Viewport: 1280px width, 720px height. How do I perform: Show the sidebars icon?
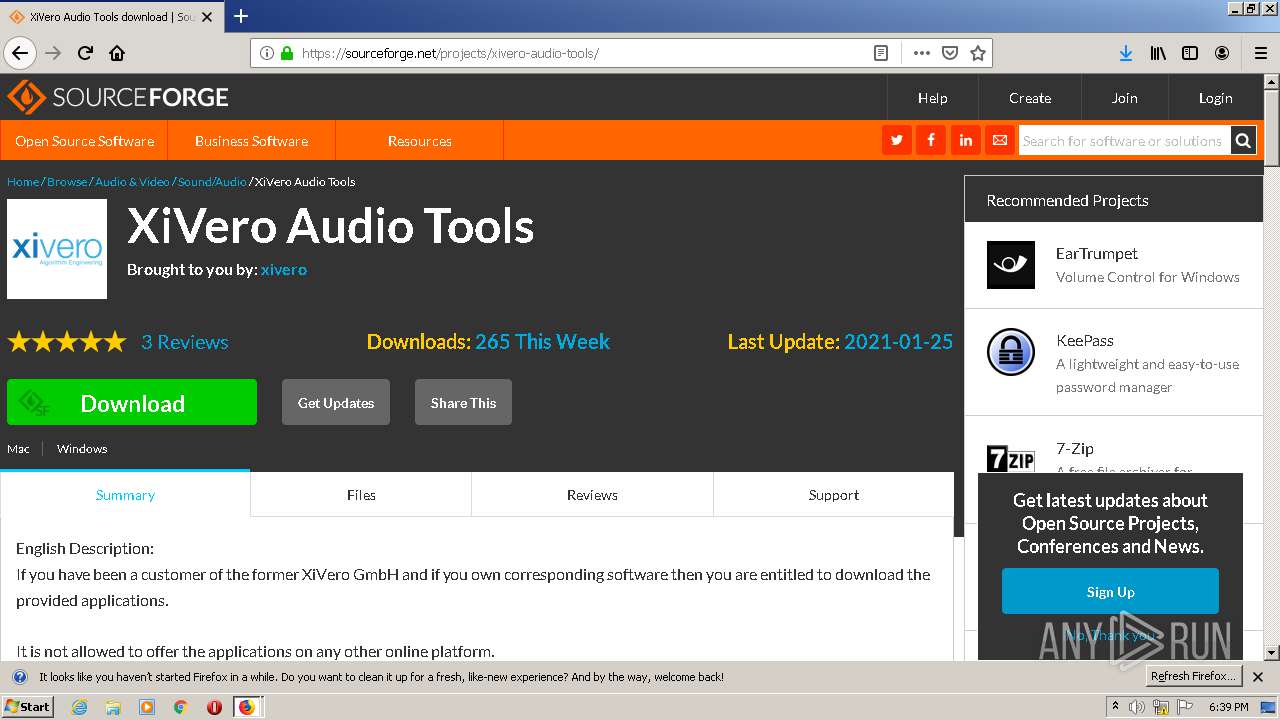click(x=1190, y=53)
